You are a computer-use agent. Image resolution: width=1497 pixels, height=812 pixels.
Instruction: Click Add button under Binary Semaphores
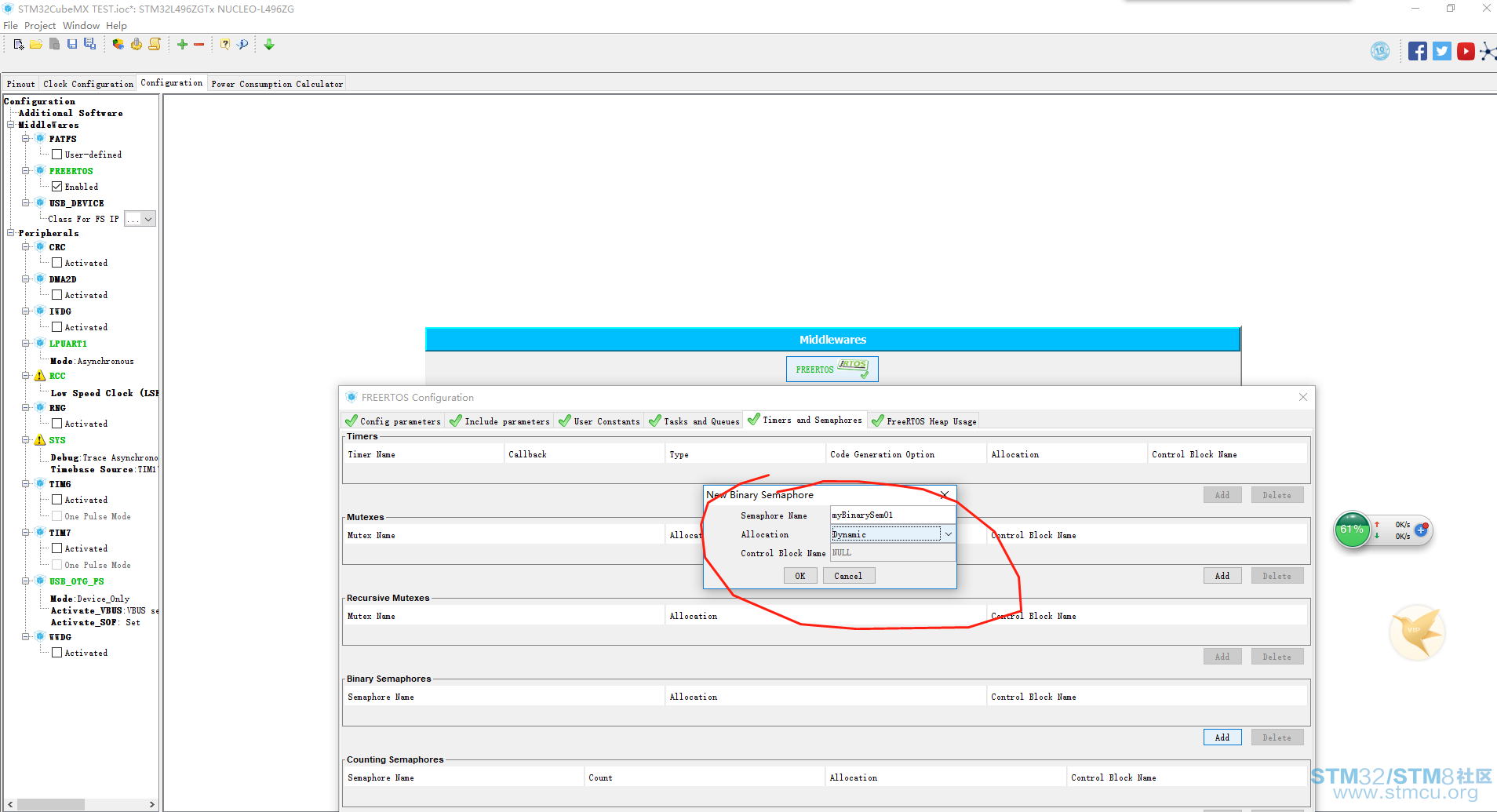click(x=1222, y=737)
